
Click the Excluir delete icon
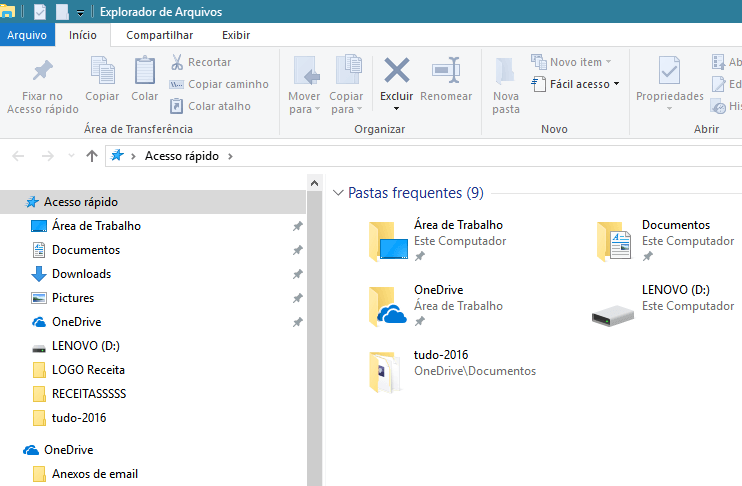(397, 72)
